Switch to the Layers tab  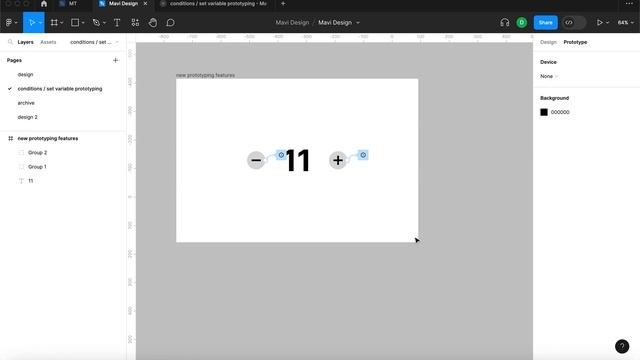25,42
